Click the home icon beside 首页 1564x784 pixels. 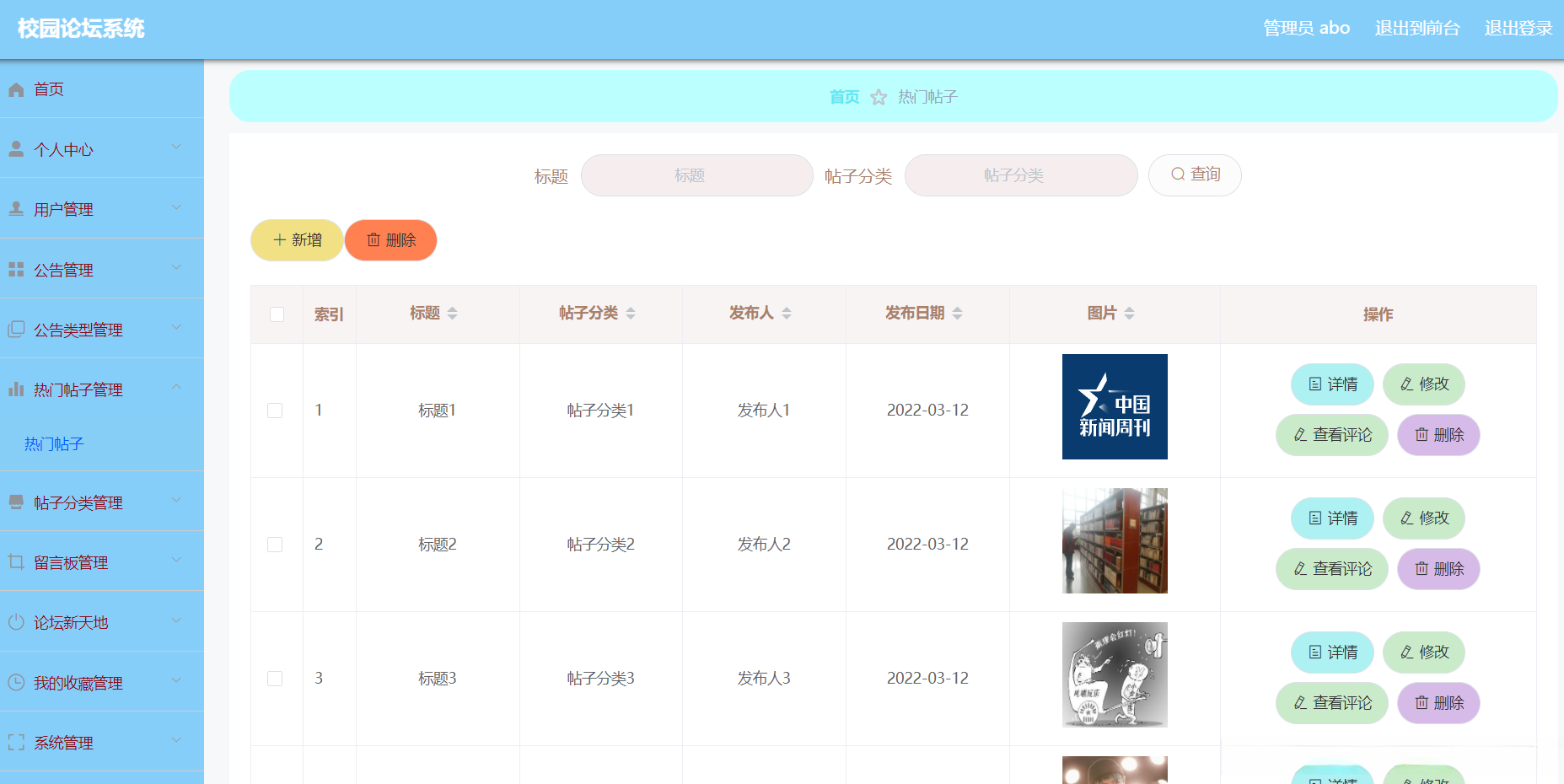pyautogui.click(x=16, y=89)
